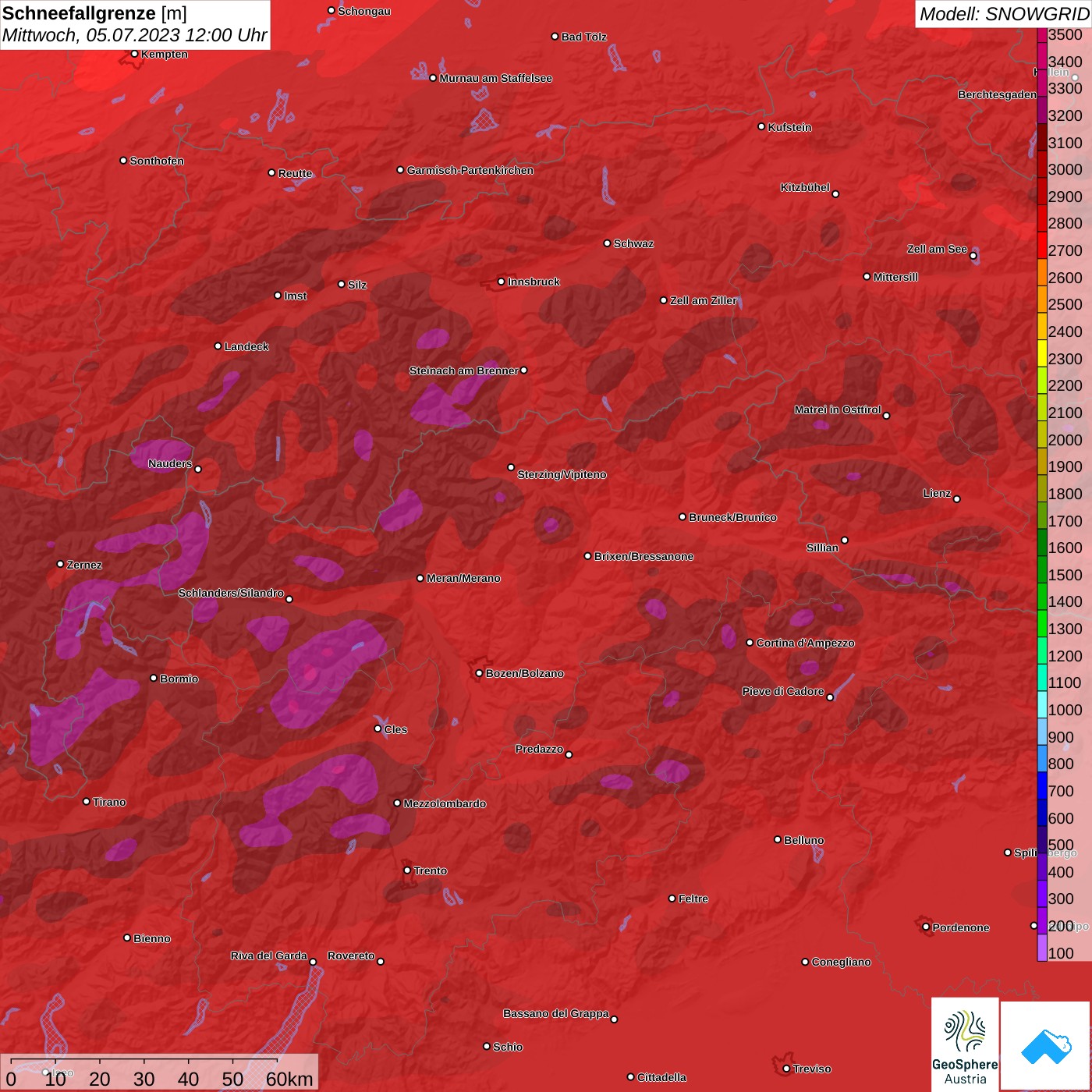Click the 'Cles' label
The height and width of the screenshot is (1092, 1092).
pos(395,729)
